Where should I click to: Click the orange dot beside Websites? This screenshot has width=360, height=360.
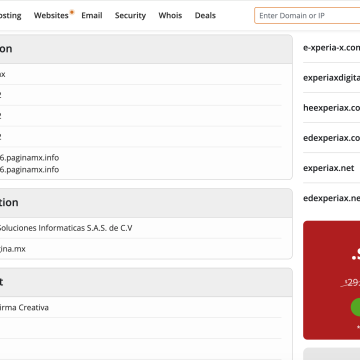(x=71, y=12)
